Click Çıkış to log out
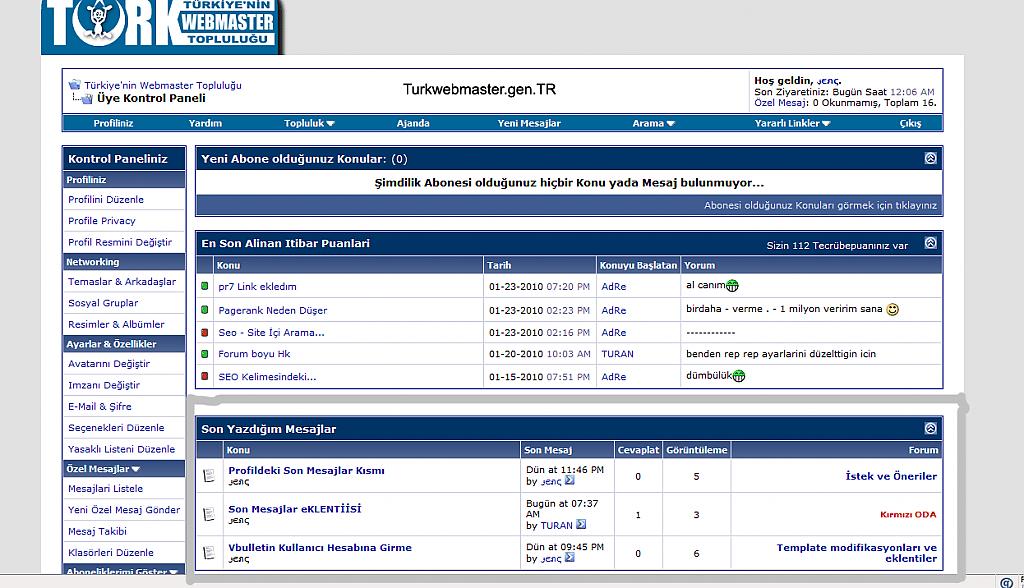Viewport: 1024px width, 588px height. coord(910,123)
